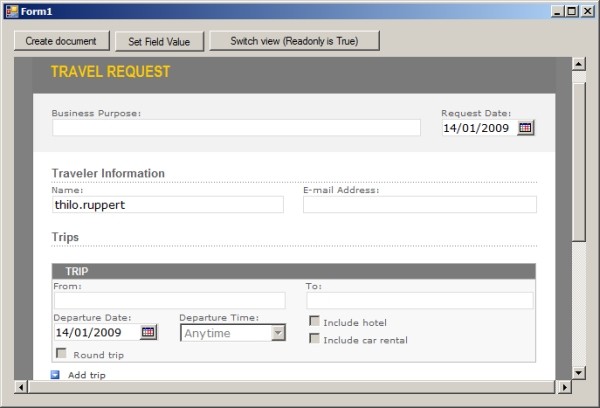Expand the Departure Time dropdown

click(x=278, y=333)
